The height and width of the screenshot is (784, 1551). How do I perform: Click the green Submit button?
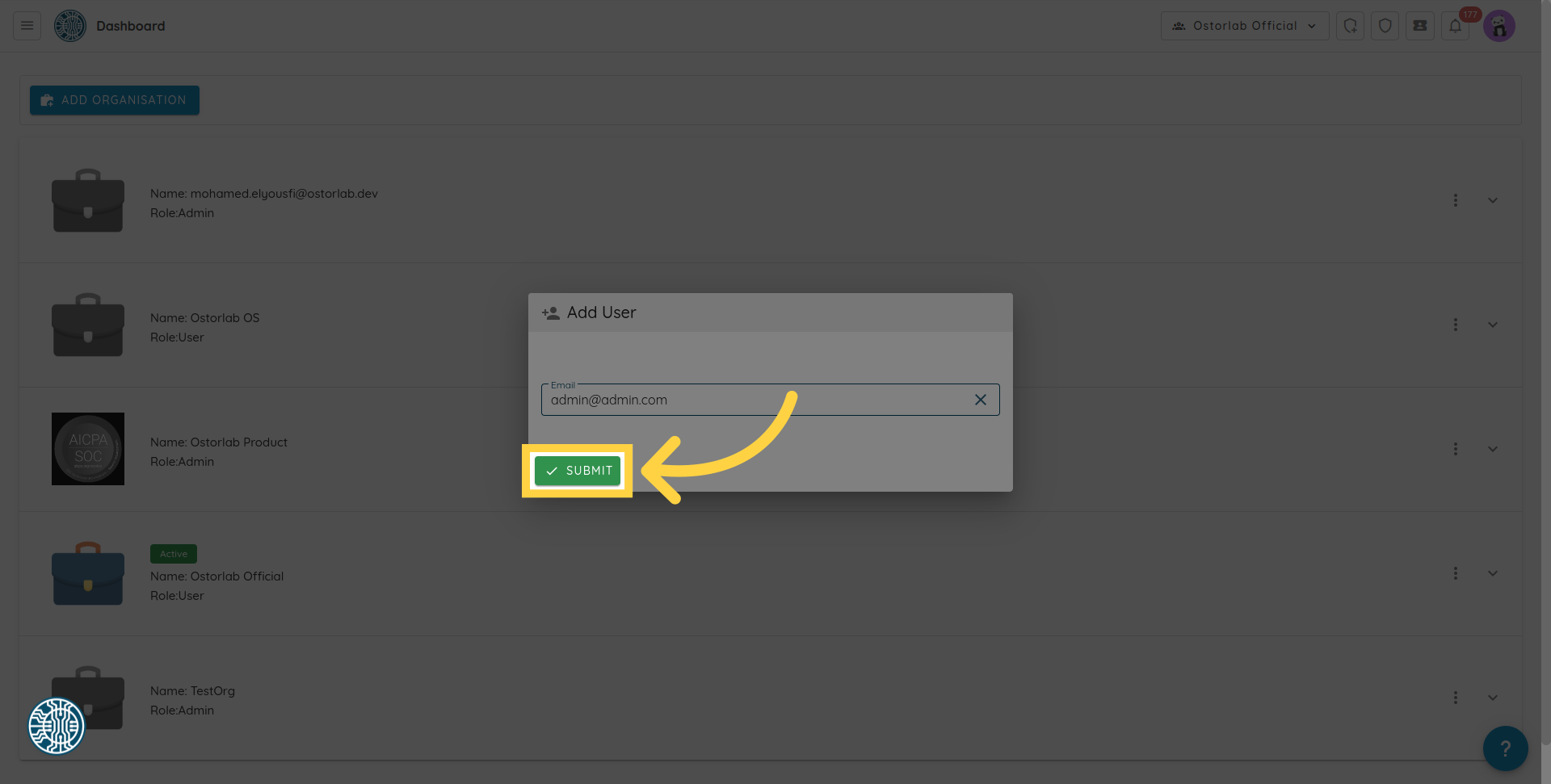578,471
